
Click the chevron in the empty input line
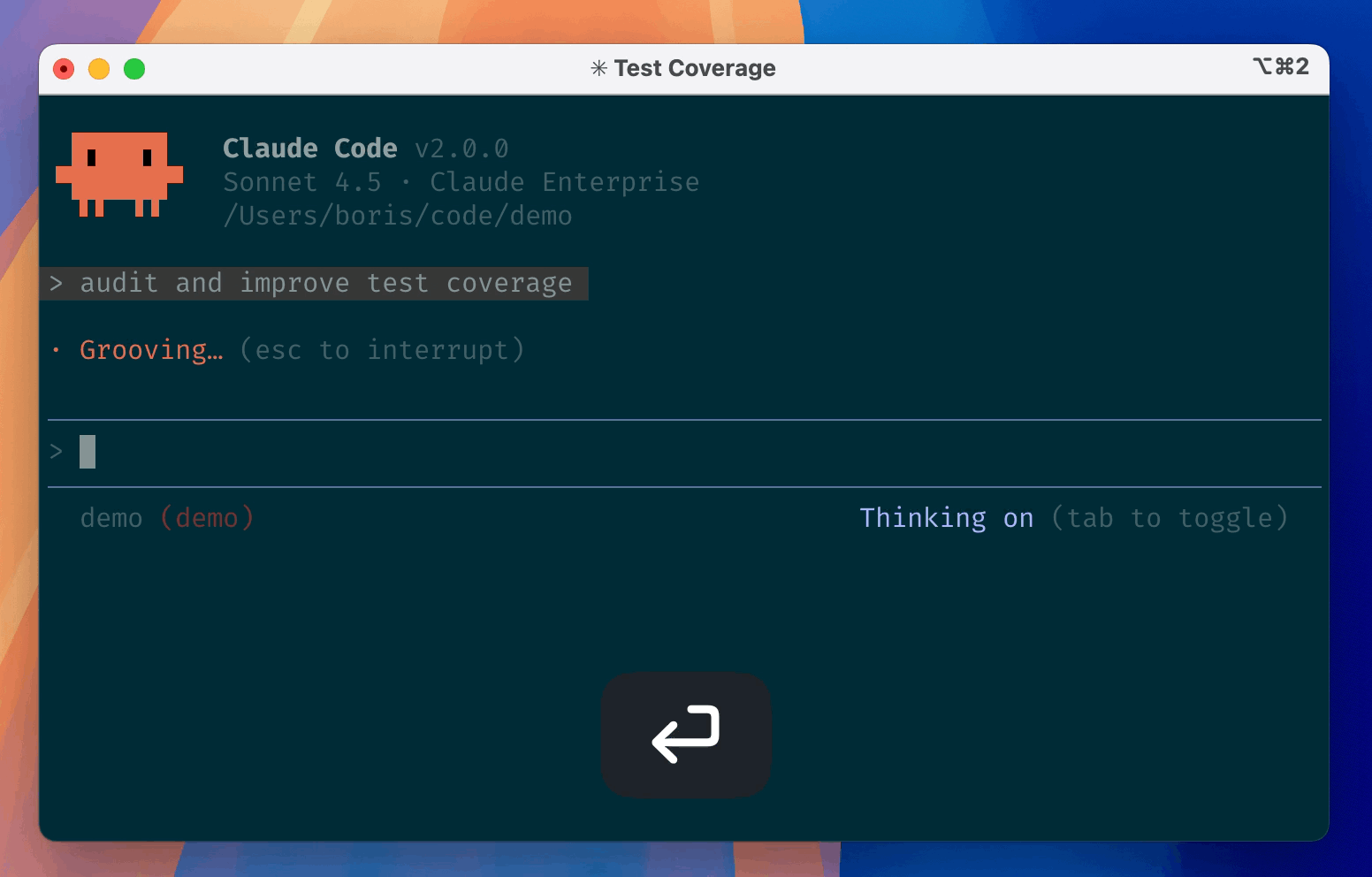[57, 452]
